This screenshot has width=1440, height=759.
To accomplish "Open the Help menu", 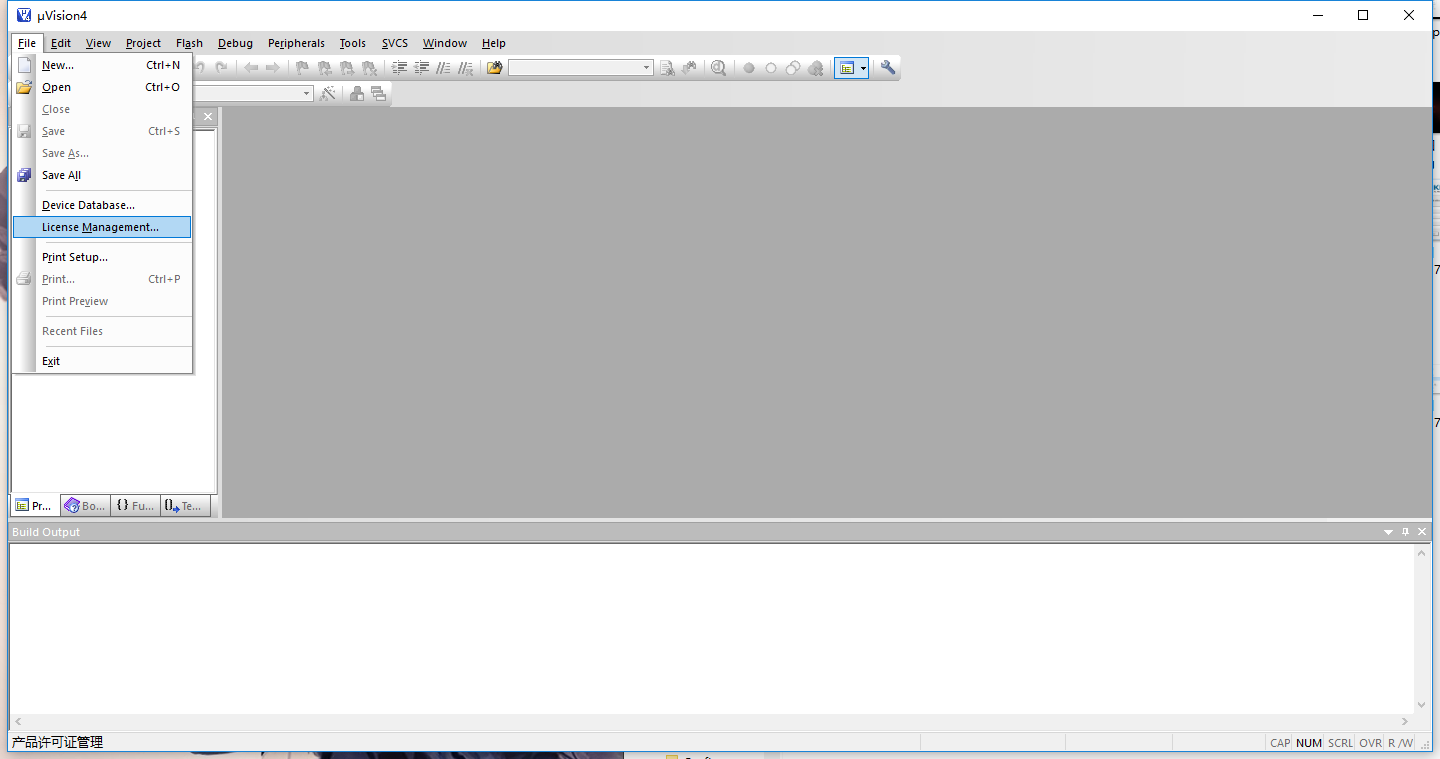I will [494, 43].
